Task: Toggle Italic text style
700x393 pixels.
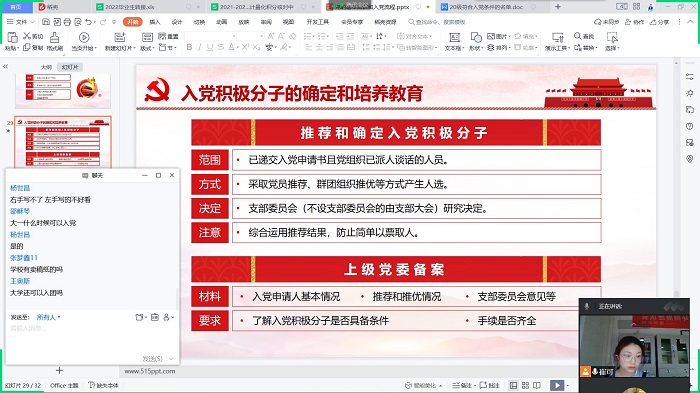Action: click(200, 47)
